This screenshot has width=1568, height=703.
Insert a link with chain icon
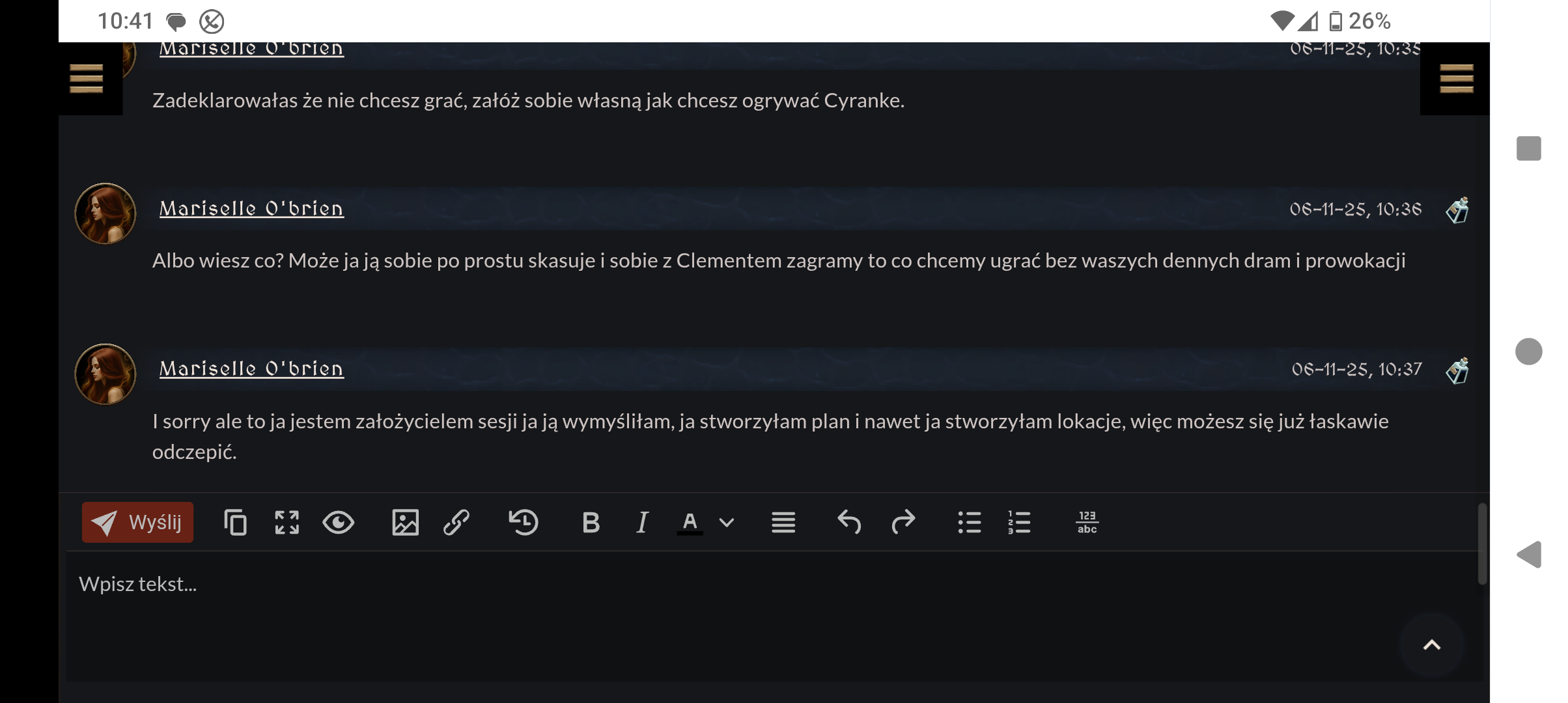(456, 522)
